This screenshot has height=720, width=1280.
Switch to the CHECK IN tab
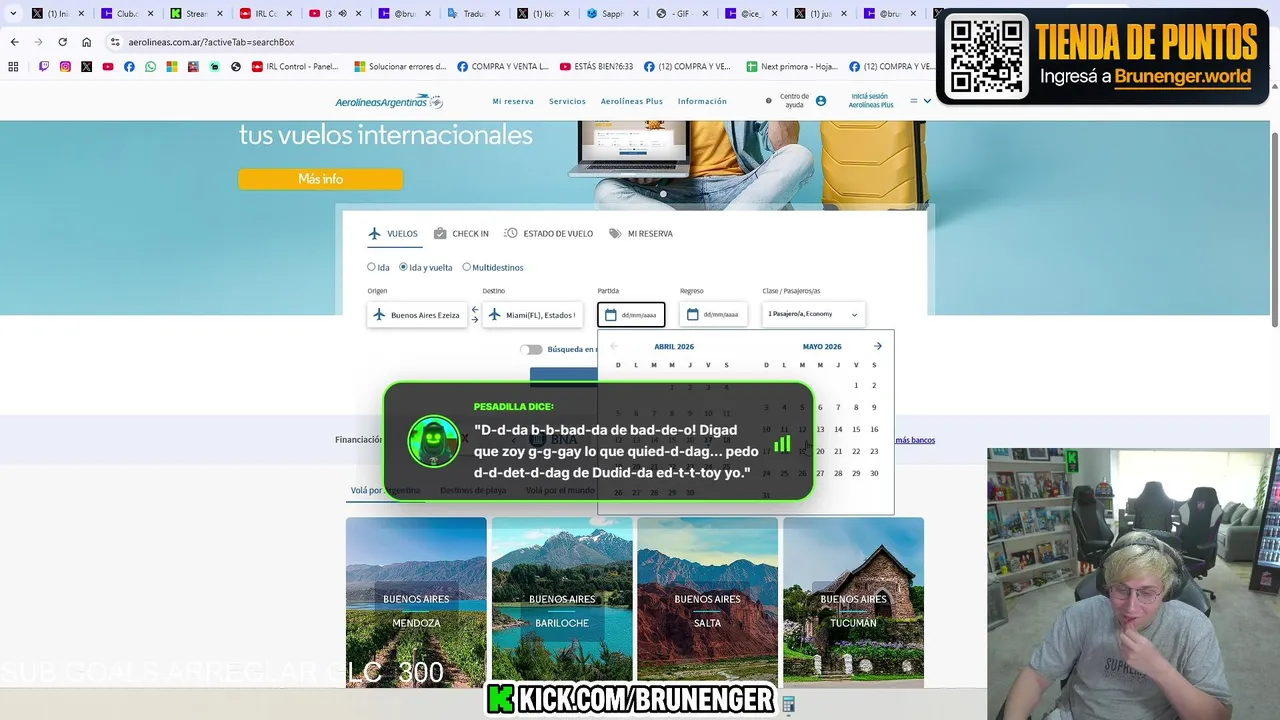pyautogui.click(x=461, y=233)
